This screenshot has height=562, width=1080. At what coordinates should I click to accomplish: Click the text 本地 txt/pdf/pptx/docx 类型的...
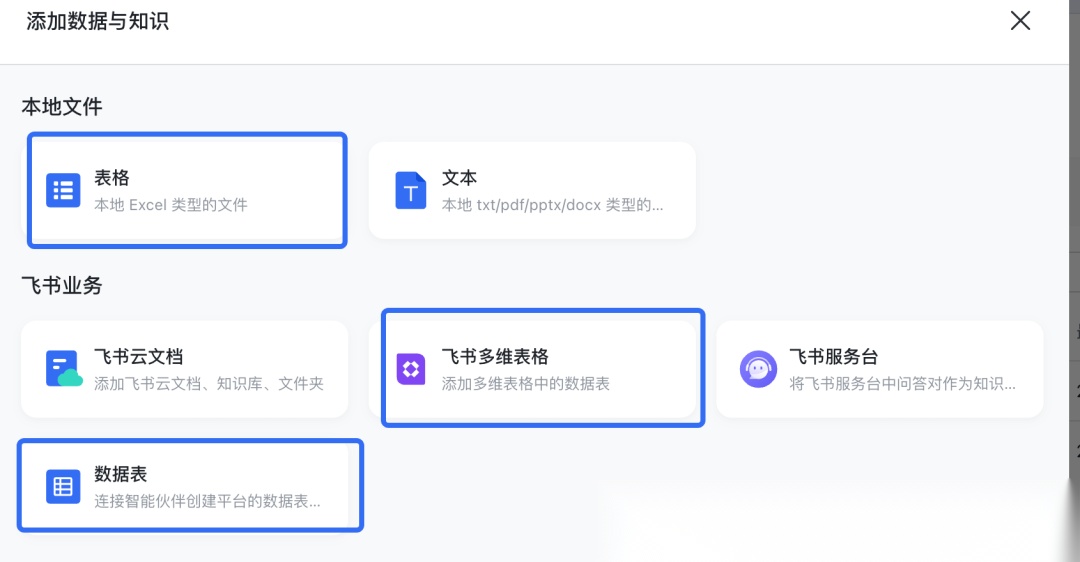552,205
